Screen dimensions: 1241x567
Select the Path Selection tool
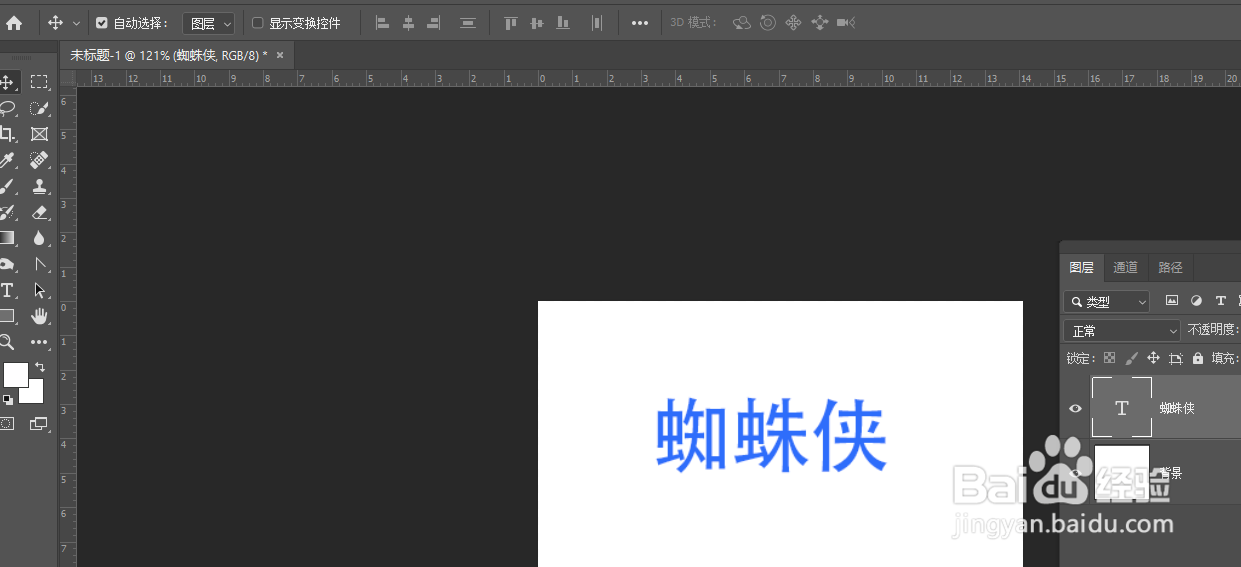(x=39, y=290)
